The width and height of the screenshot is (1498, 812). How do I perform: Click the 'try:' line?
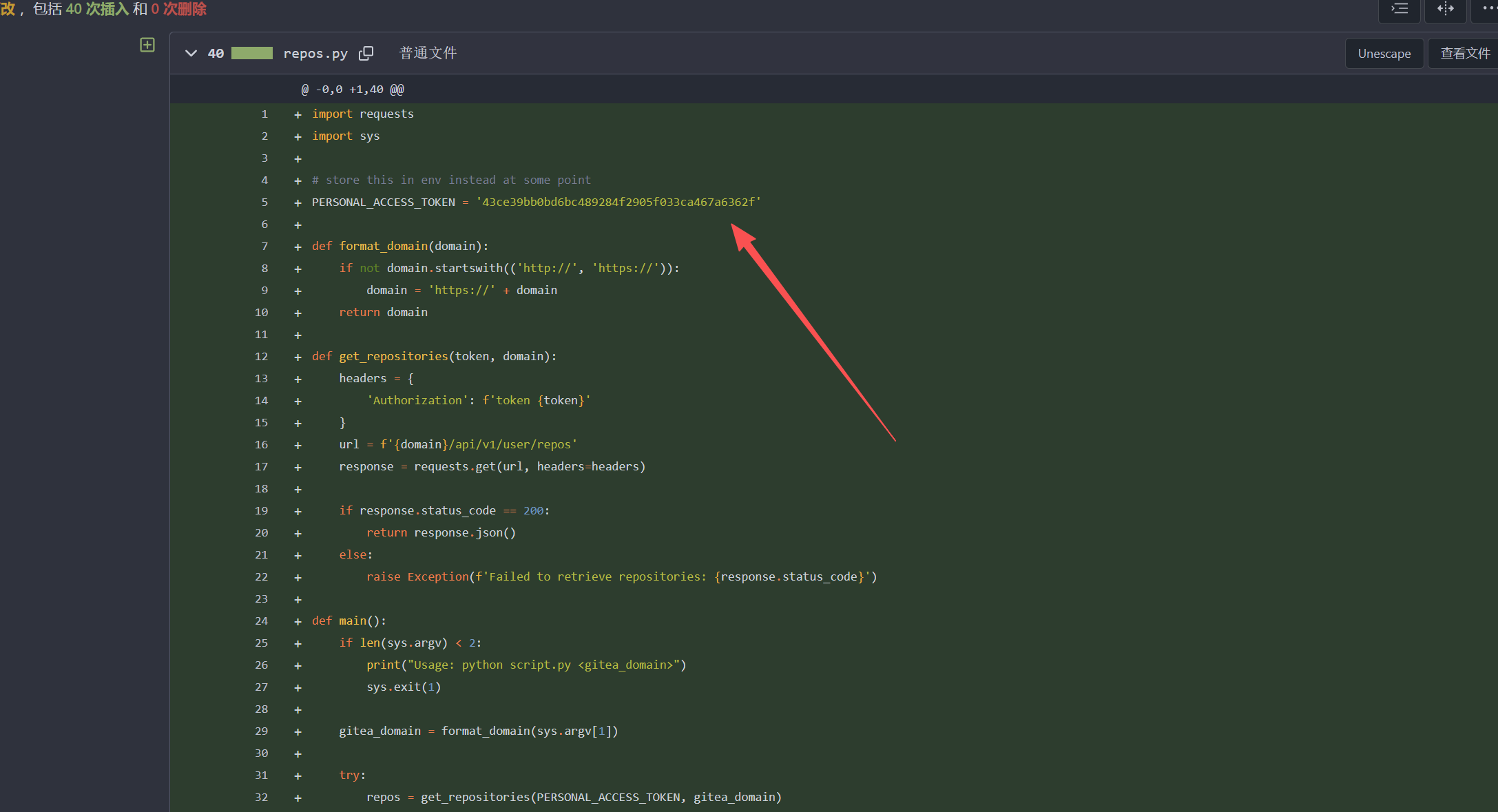click(353, 775)
